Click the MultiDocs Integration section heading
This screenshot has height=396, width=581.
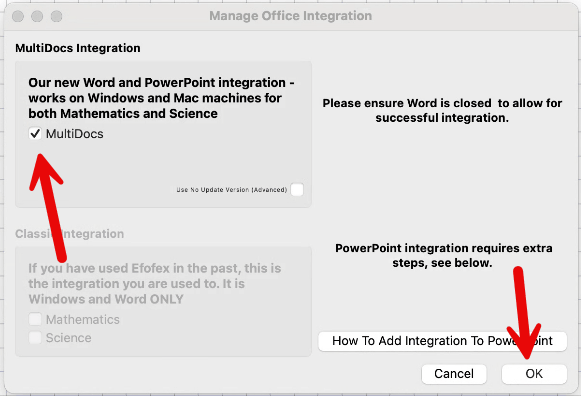(78, 48)
